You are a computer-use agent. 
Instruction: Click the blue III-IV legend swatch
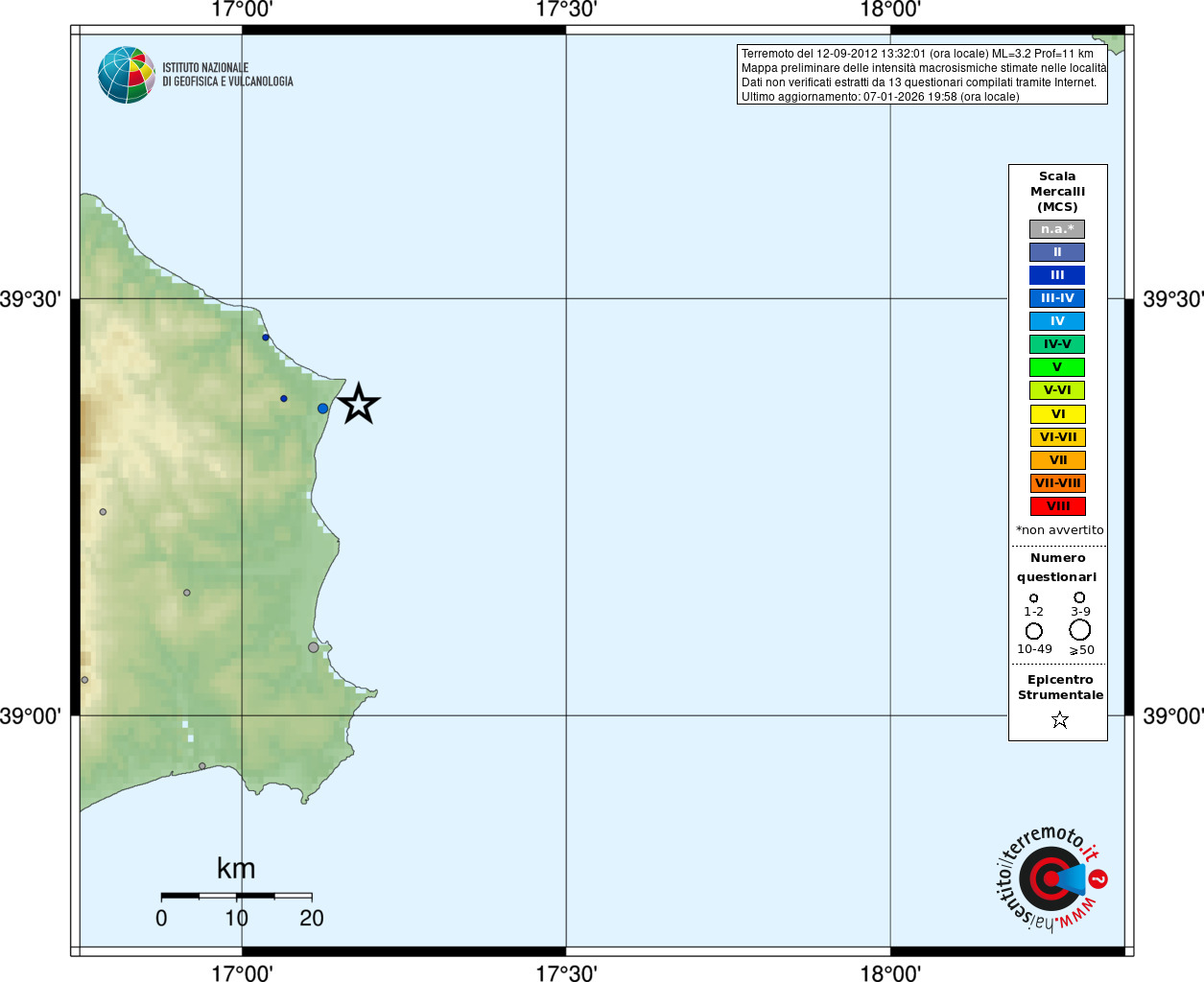(1057, 298)
